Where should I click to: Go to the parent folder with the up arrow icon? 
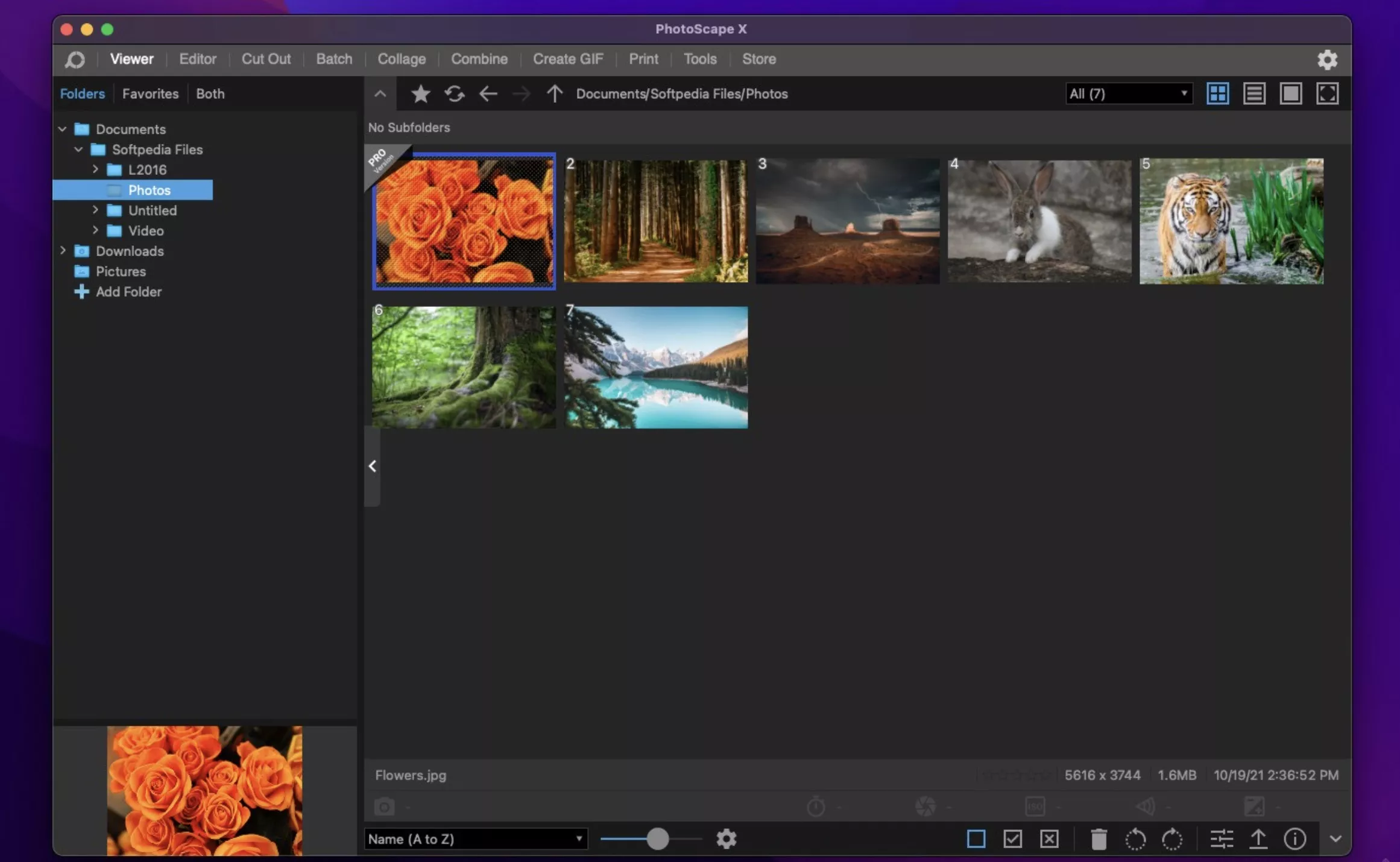coord(554,94)
